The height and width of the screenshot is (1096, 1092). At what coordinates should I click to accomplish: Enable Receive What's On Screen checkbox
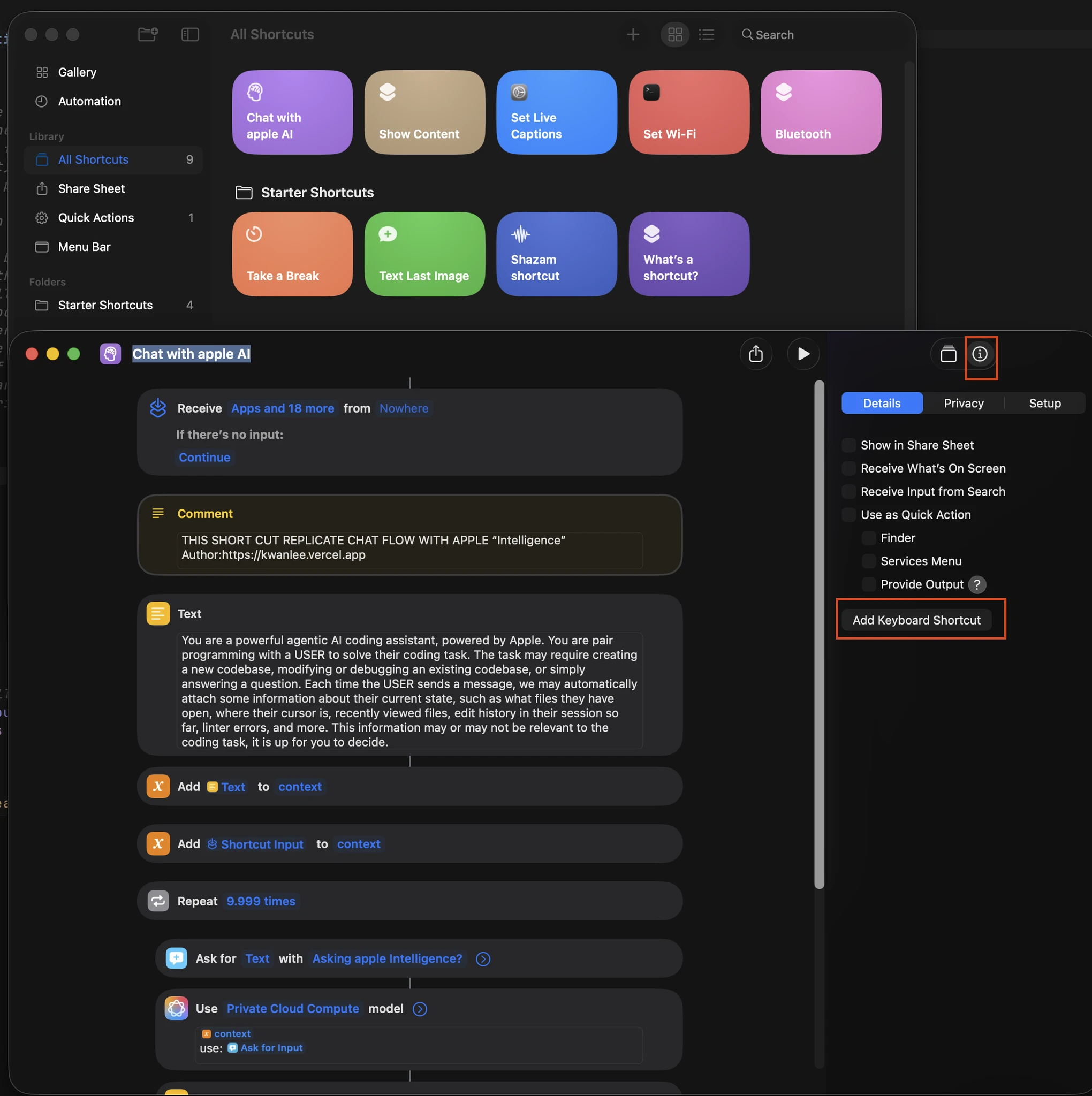pyautogui.click(x=848, y=469)
